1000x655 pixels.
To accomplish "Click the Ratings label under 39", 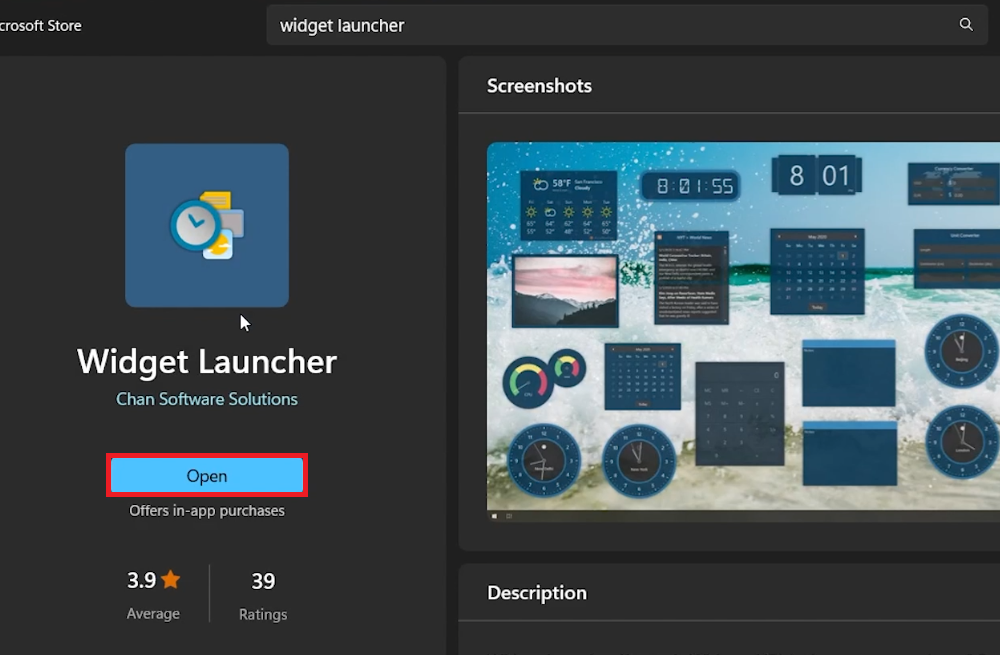I will click(x=263, y=614).
